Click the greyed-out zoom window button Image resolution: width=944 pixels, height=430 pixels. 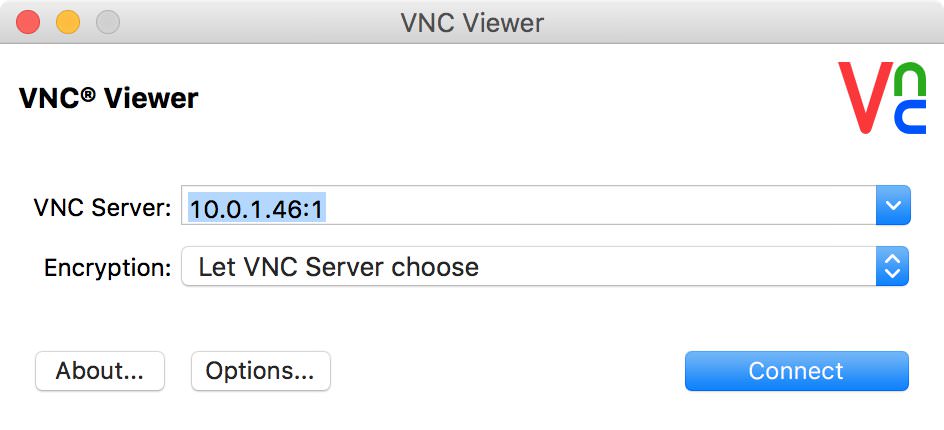tap(108, 23)
